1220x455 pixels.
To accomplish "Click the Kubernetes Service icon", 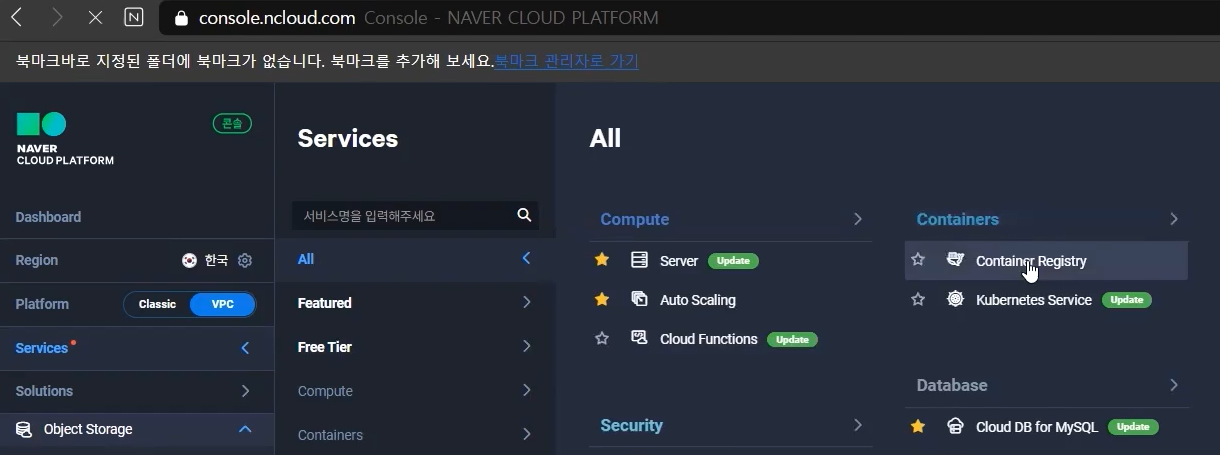I will click(x=955, y=299).
